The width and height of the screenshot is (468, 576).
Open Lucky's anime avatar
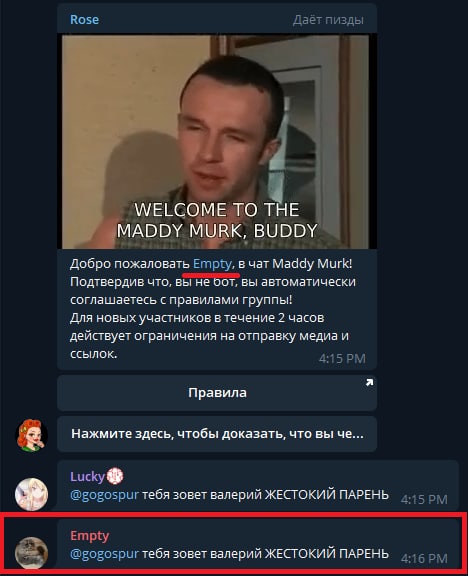31,494
